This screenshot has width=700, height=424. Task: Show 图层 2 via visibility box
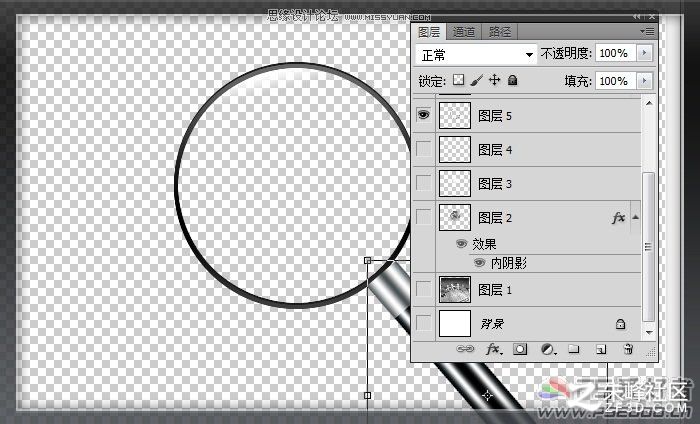pyautogui.click(x=423, y=217)
